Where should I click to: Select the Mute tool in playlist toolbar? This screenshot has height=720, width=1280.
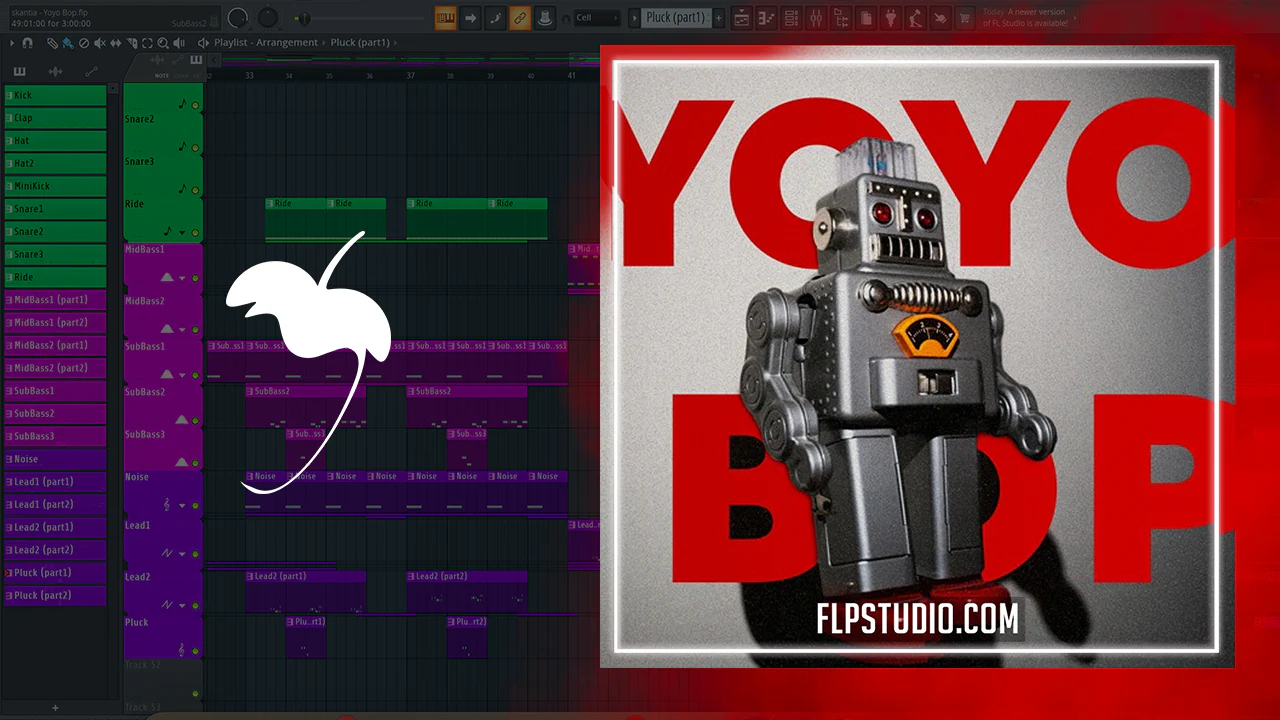click(100, 43)
